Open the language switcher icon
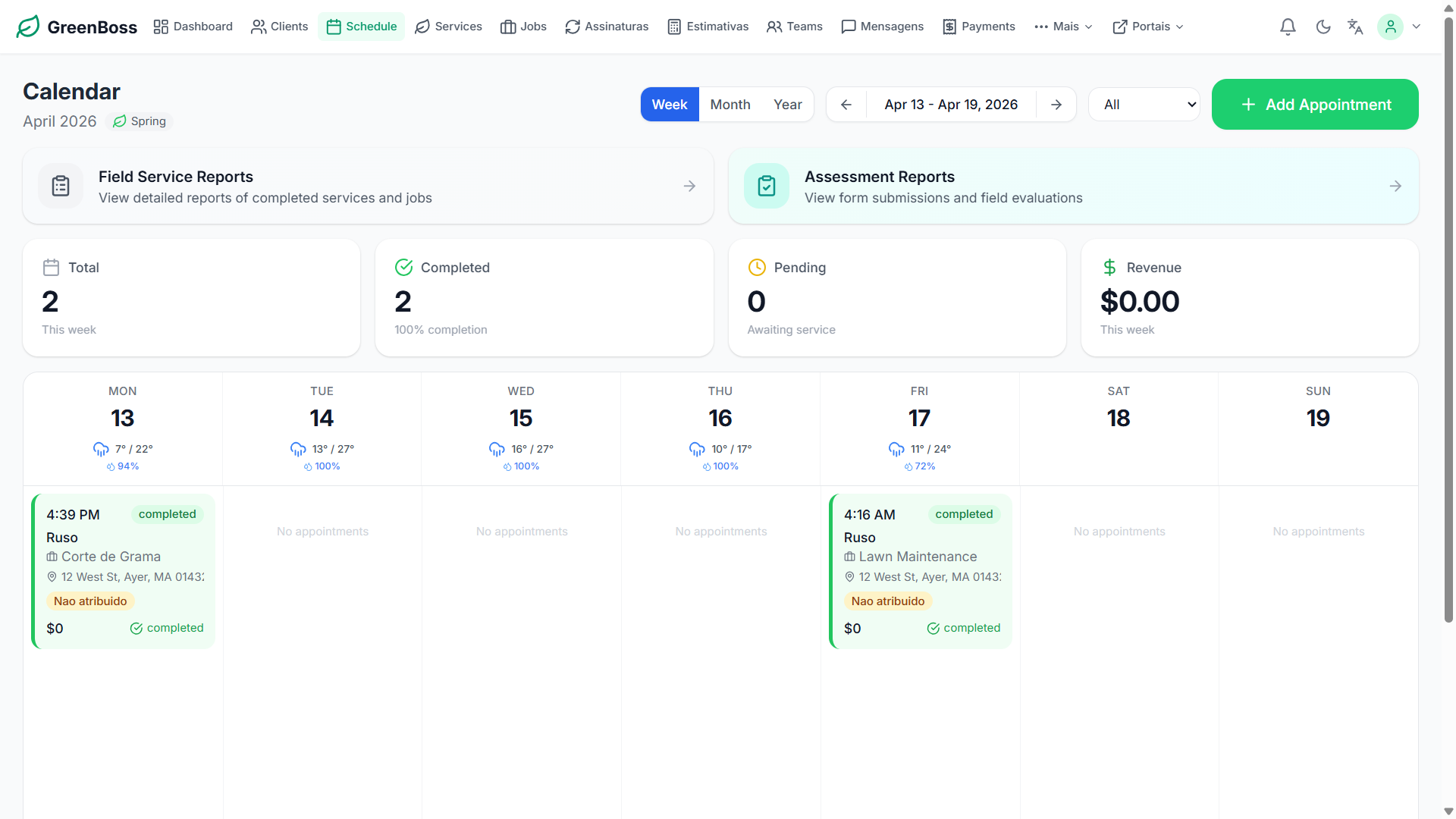 (1355, 27)
